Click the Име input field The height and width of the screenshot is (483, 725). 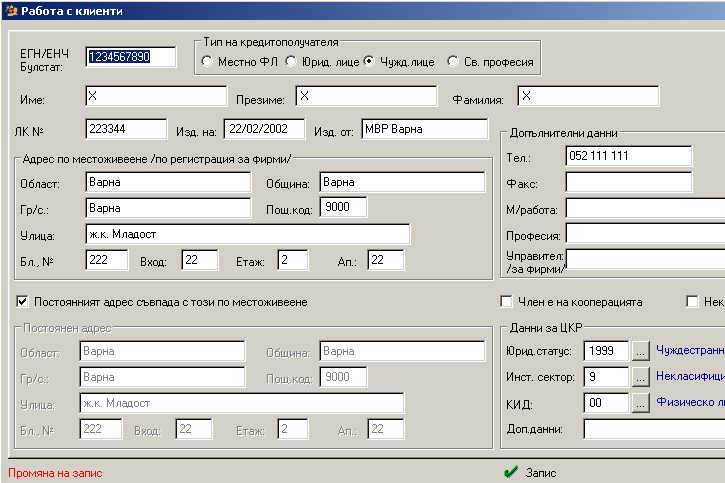[156, 96]
